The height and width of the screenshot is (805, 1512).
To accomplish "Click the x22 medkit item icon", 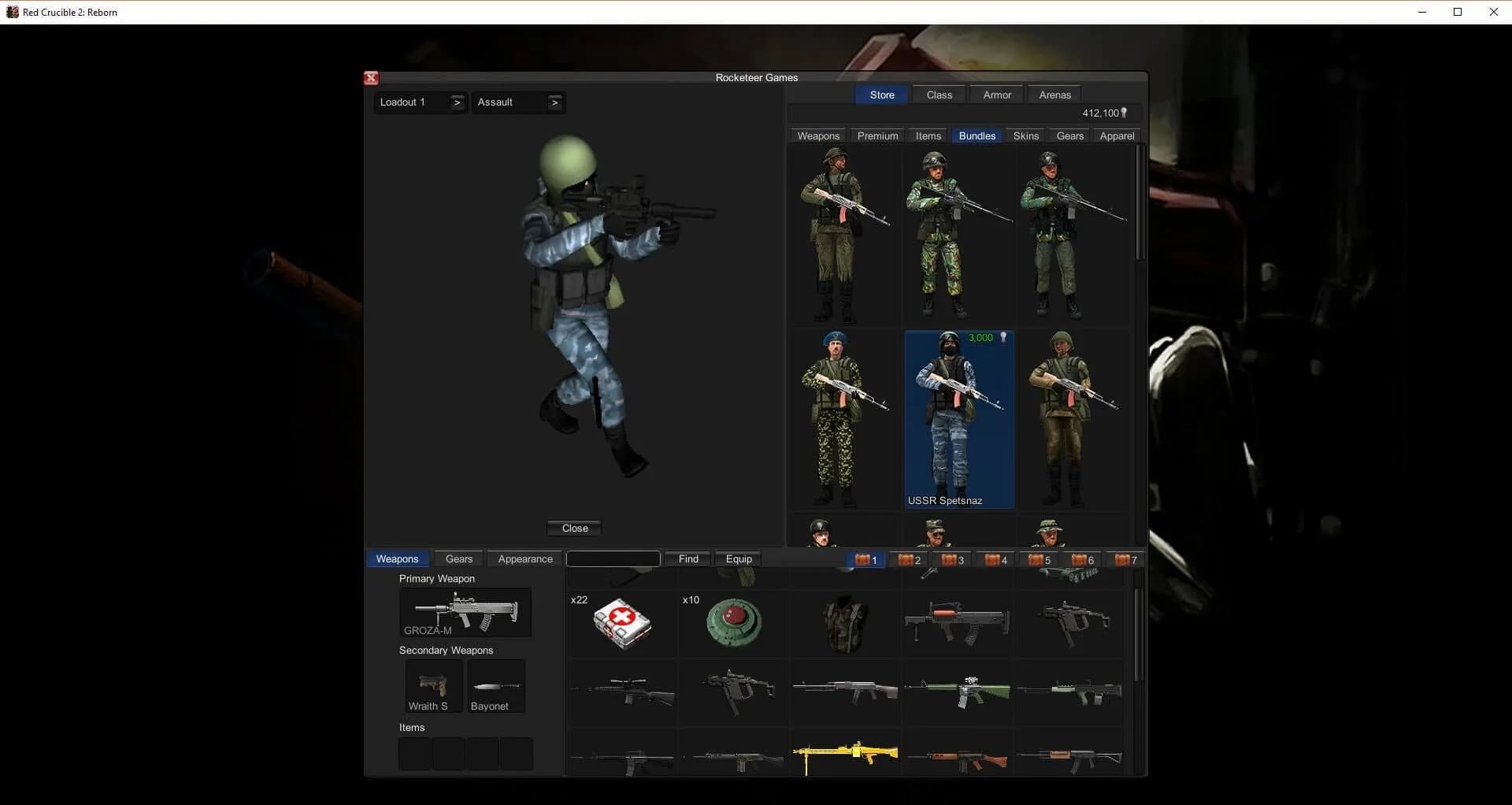I will coord(621,623).
